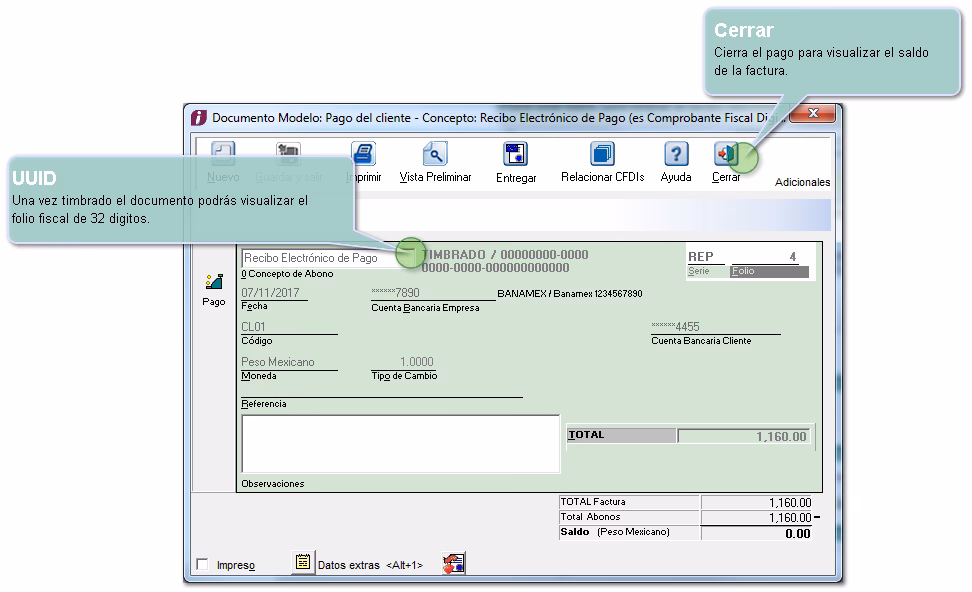Screen dimensions: 972x592
Task: Click the application icon in title bar
Action: (198, 117)
